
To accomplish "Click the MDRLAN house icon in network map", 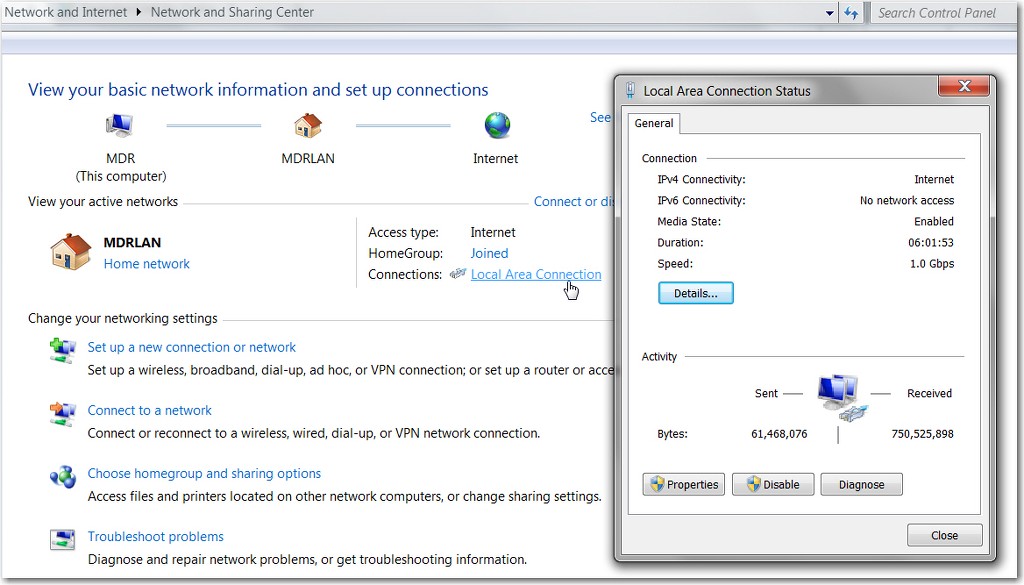I will (x=308, y=125).
